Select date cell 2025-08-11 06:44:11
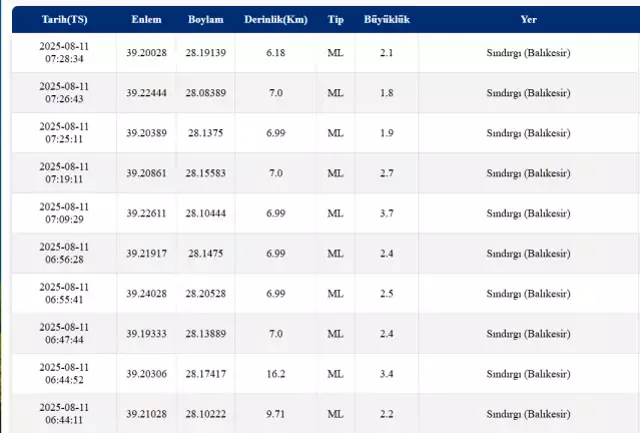Image resolution: width=640 pixels, height=433 pixels. 64,414
